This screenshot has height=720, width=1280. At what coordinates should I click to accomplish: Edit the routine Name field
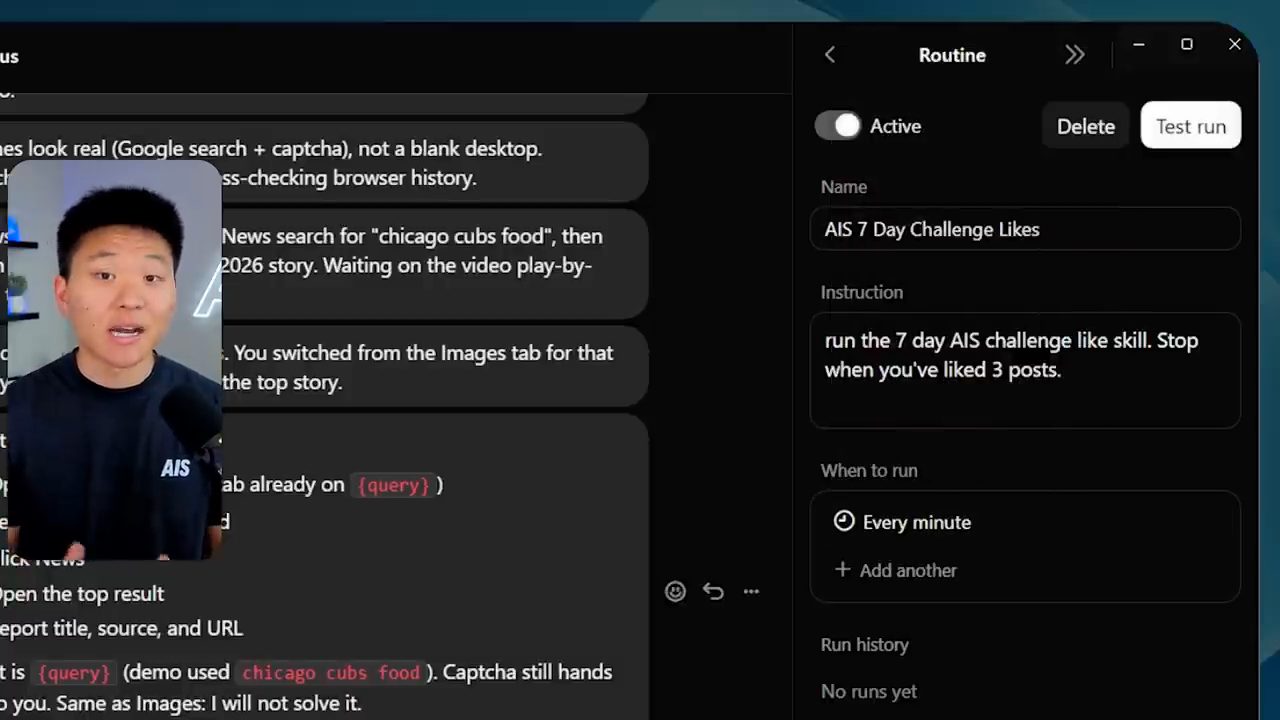(1025, 229)
